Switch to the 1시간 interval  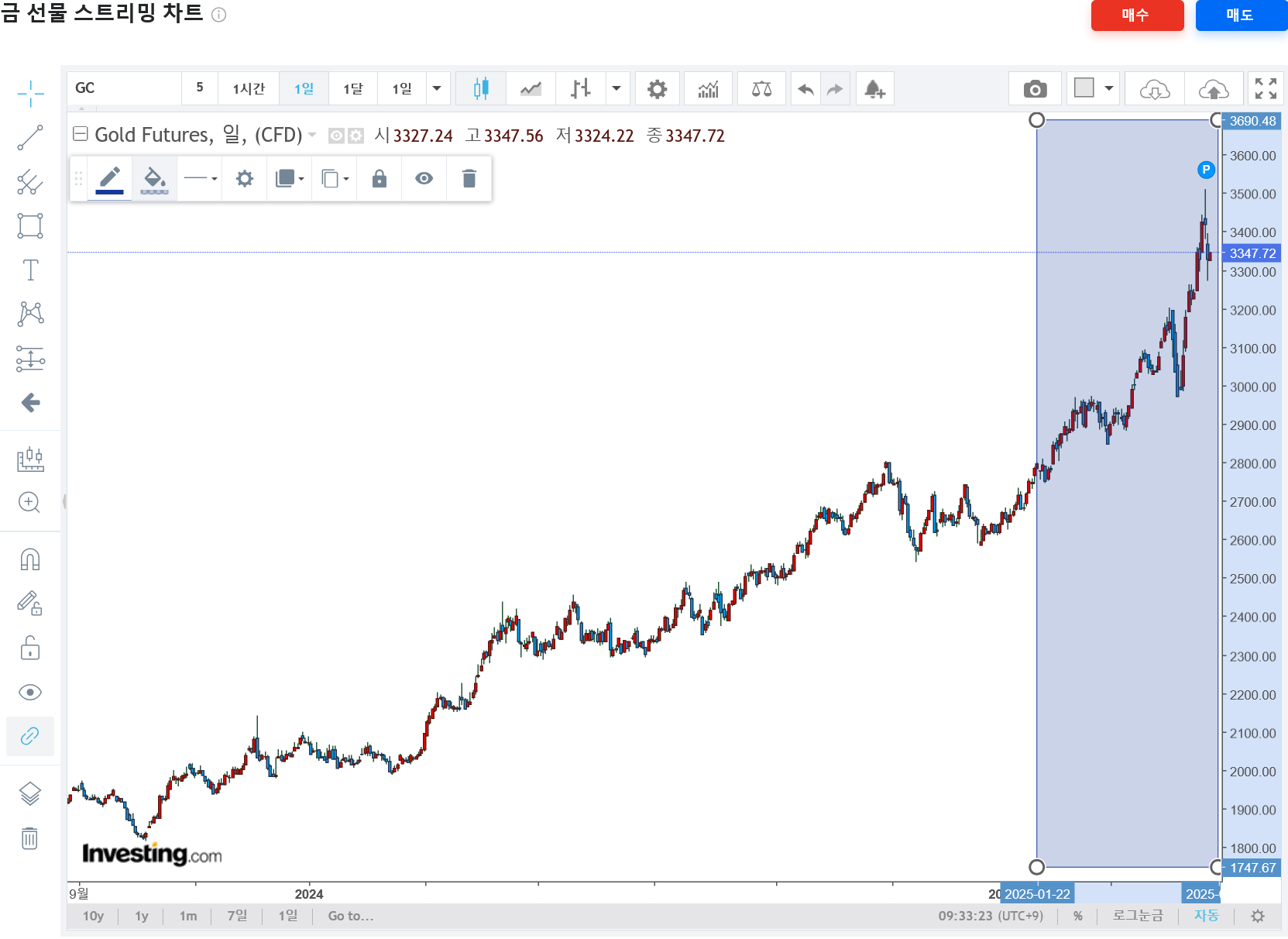click(249, 89)
